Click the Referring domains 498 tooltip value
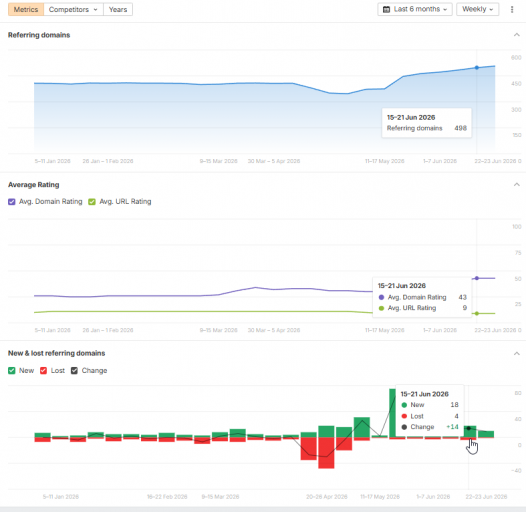526x512 pixels. click(460, 128)
